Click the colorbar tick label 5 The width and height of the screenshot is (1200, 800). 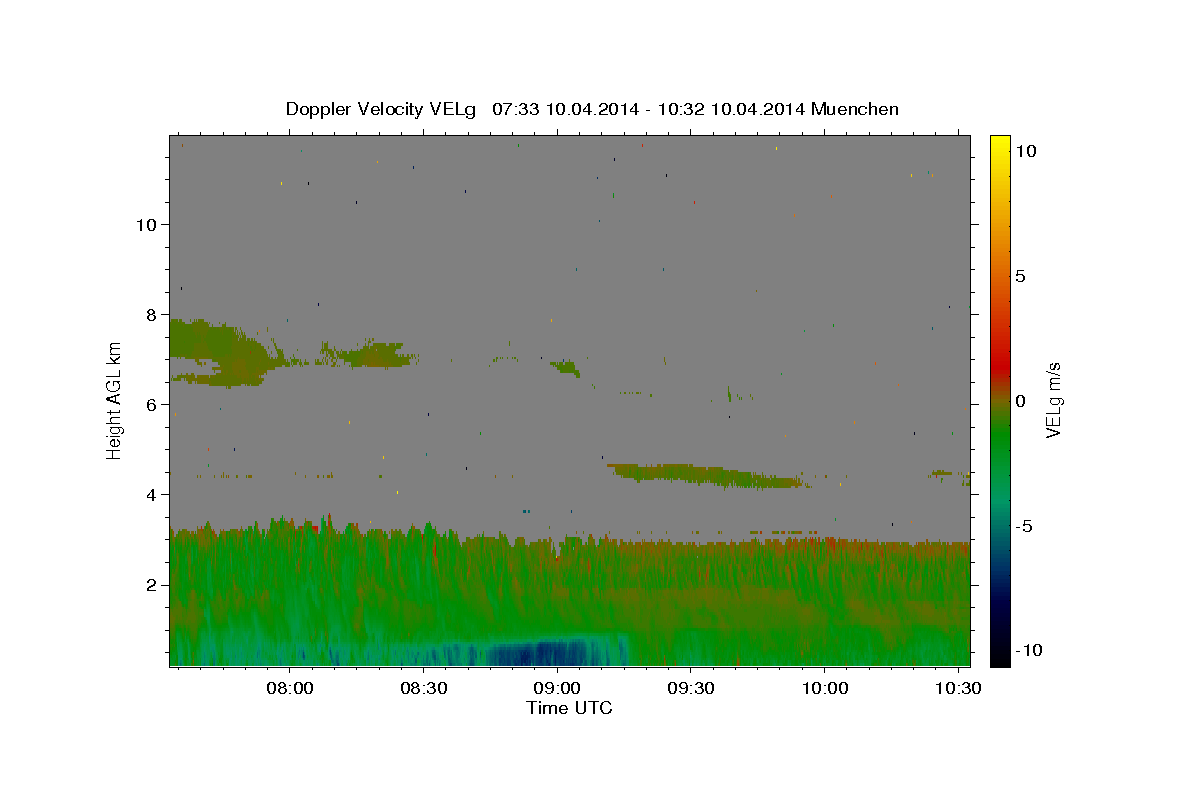(1020, 276)
